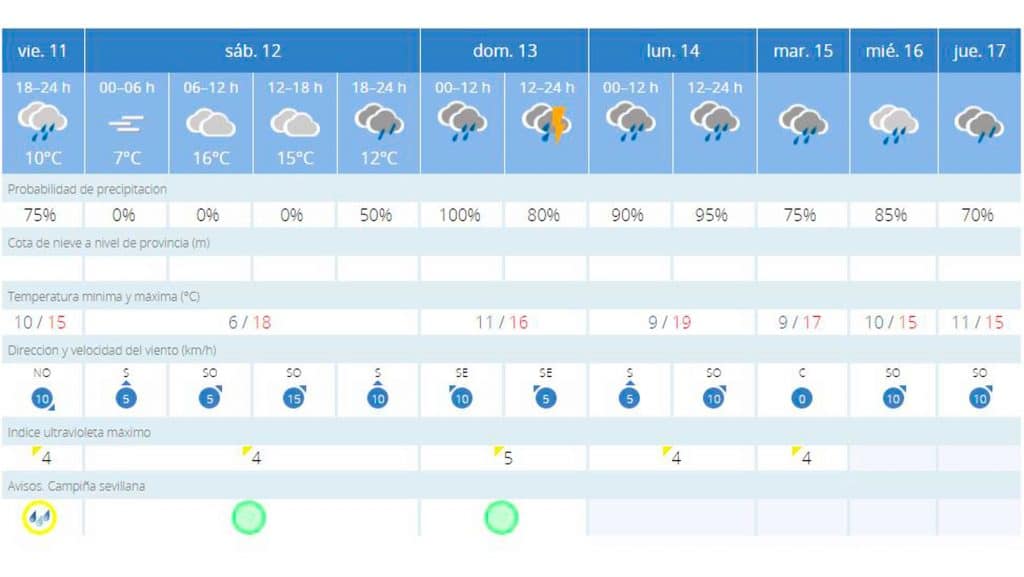The height and width of the screenshot is (577, 1024).
Task: Click the Probabilidad de precipitacion row label
Action: pyautogui.click(x=87, y=189)
